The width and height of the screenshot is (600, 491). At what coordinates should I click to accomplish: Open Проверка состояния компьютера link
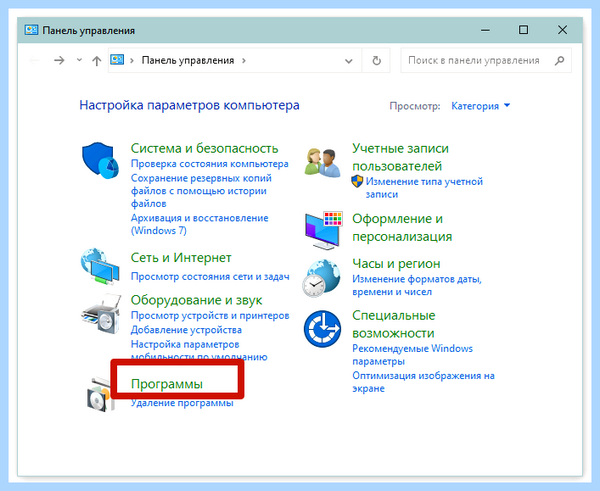click(210, 164)
